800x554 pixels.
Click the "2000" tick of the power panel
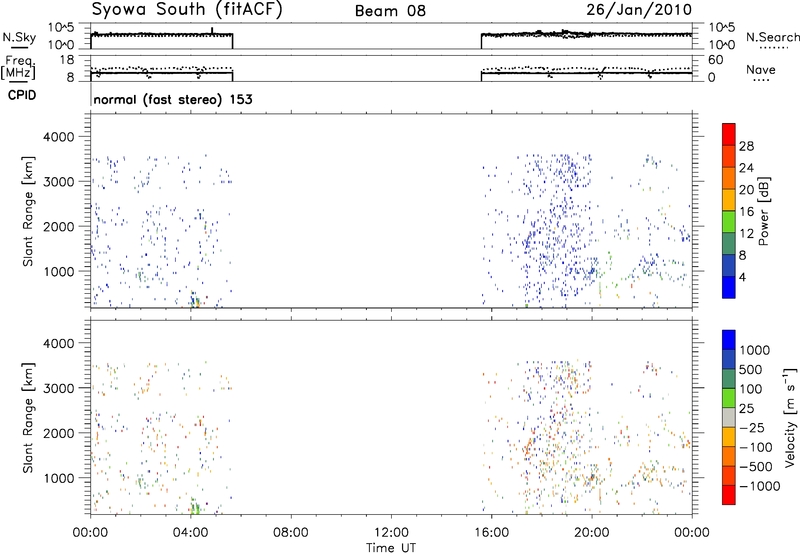tap(59, 226)
